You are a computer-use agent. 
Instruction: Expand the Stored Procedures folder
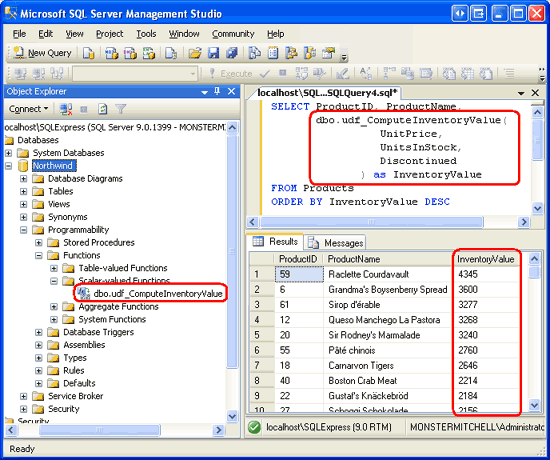click(x=39, y=243)
